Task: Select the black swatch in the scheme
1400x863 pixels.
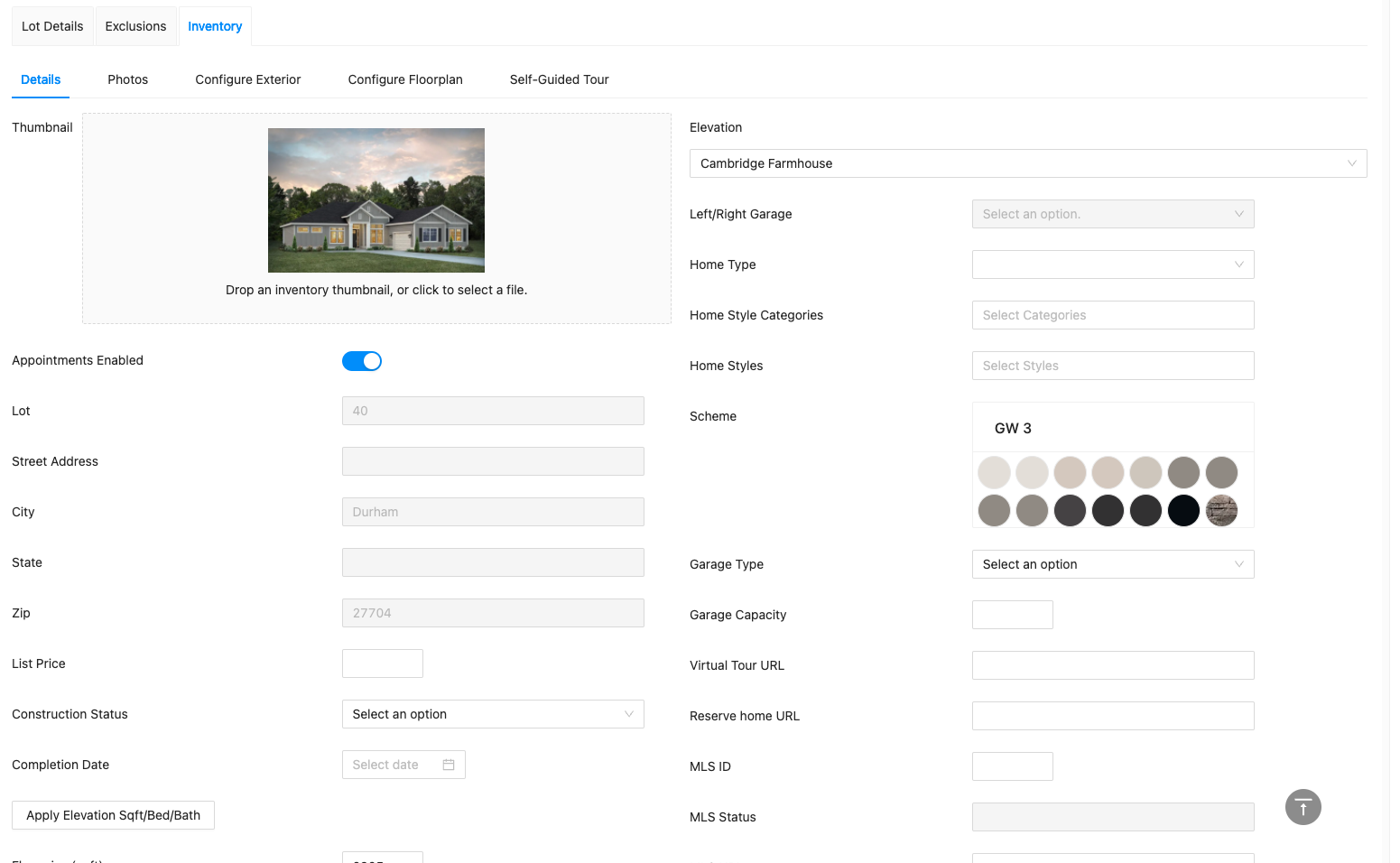Action: pos(1183,510)
